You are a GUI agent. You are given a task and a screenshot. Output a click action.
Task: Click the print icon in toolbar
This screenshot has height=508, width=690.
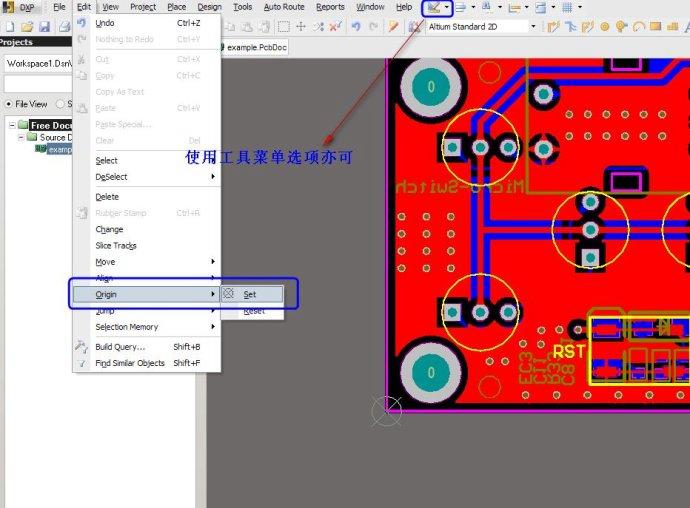pos(64,27)
